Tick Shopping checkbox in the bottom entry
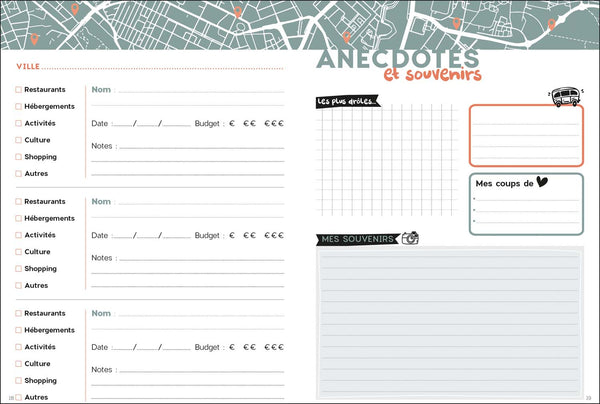Screen dimensions: 600x404 18,381
